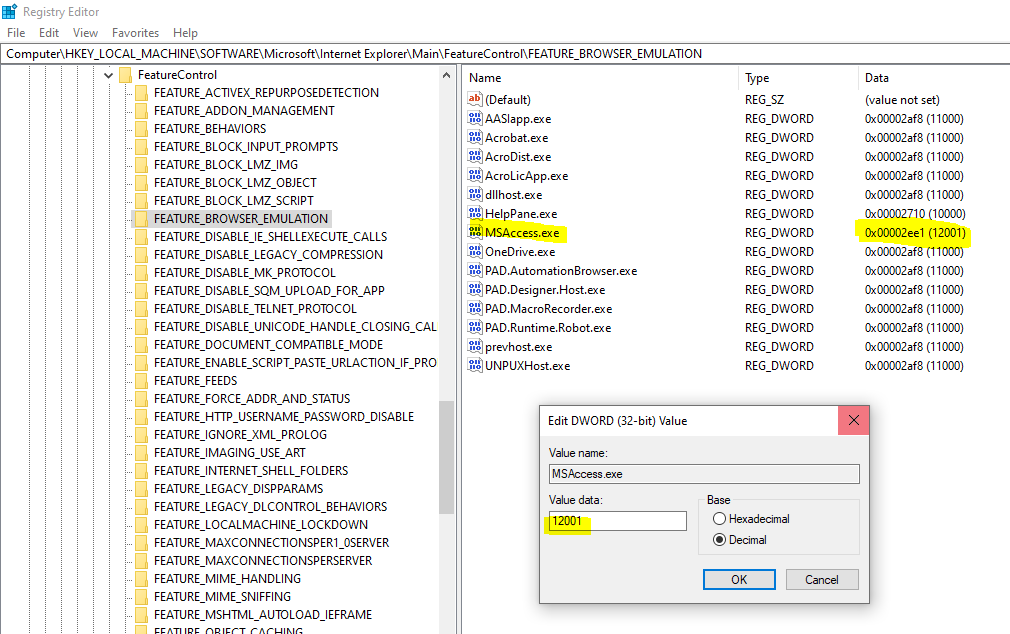Click the DWORD icon beside AASIapp.exe
Viewport: 1010px width, 634px height.
[475, 119]
